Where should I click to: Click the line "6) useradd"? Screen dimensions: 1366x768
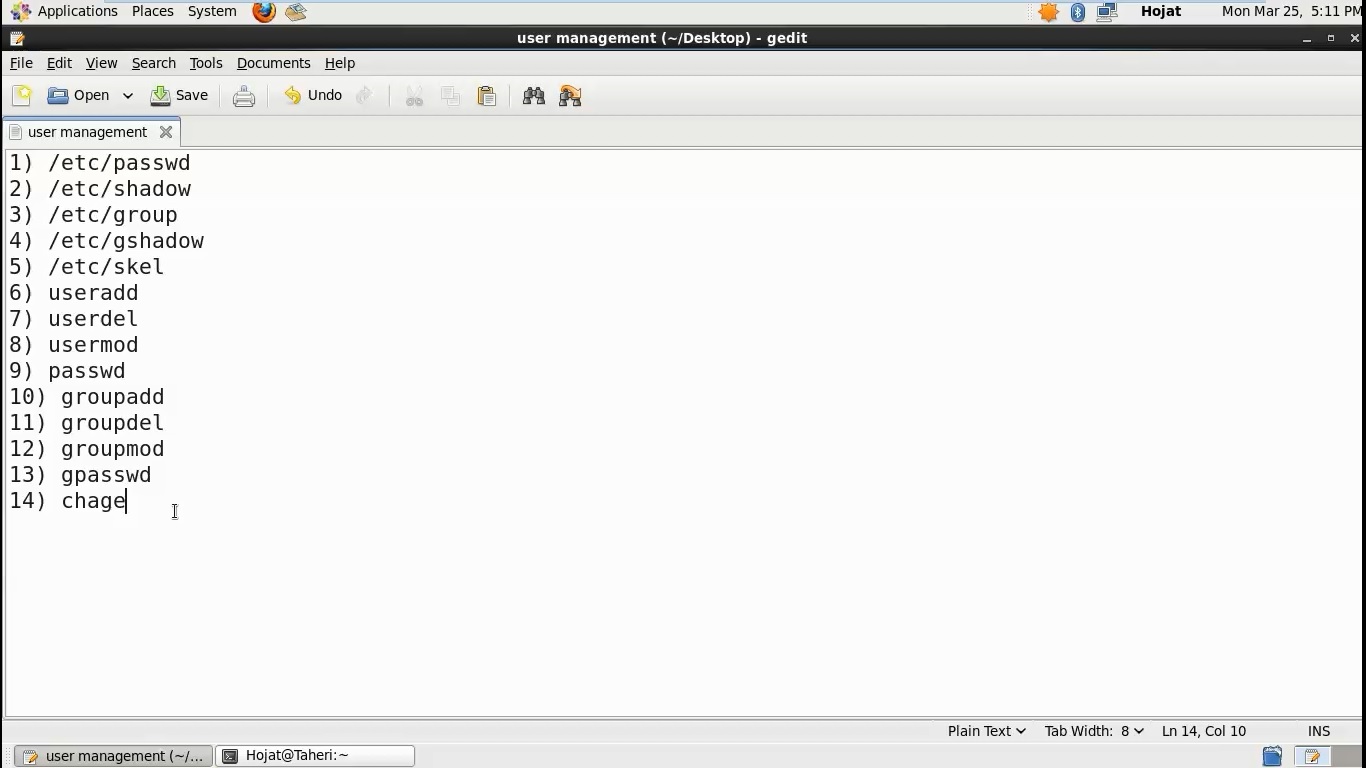coord(74,293)
